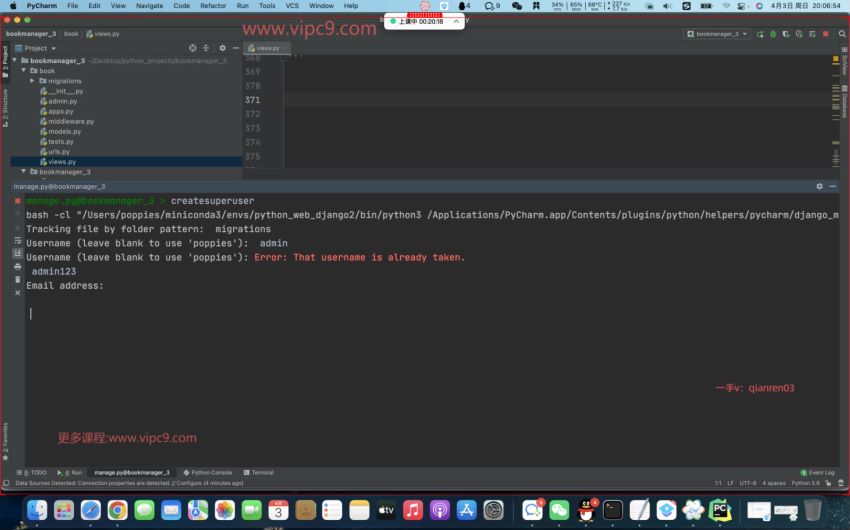Toggle the Structure tool window side tab
850x530 pixels.
[5, 105]
